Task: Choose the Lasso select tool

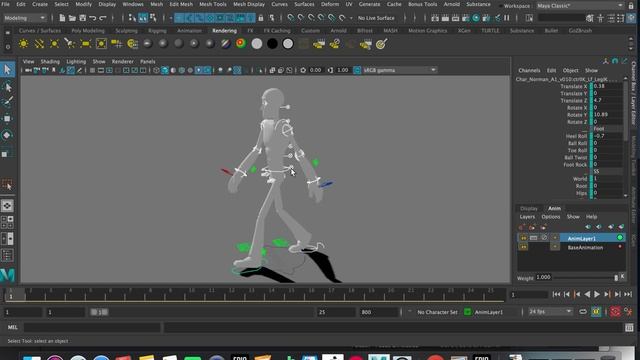Action: (7, 87)
